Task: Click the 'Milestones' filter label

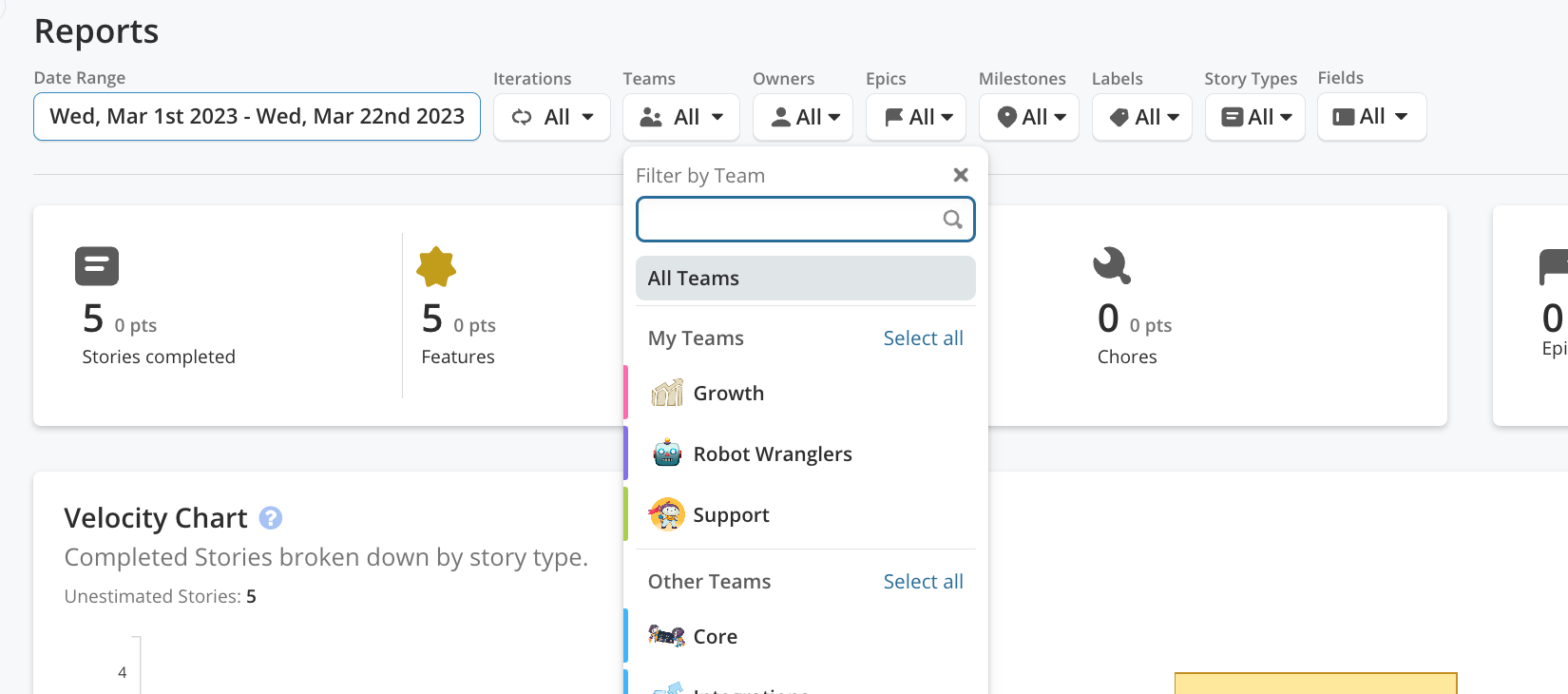Action: click(x=1023, y=79)
